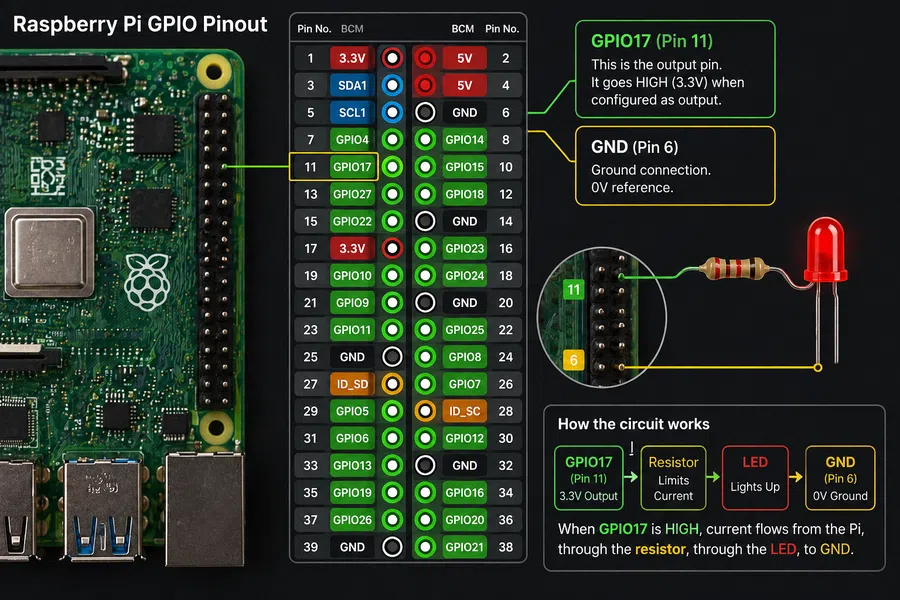Image resolution: width=900 pixels, height=600 pixels.
Task: Click the Raspberry Pi logo on the board
Action: pos(148,281)
